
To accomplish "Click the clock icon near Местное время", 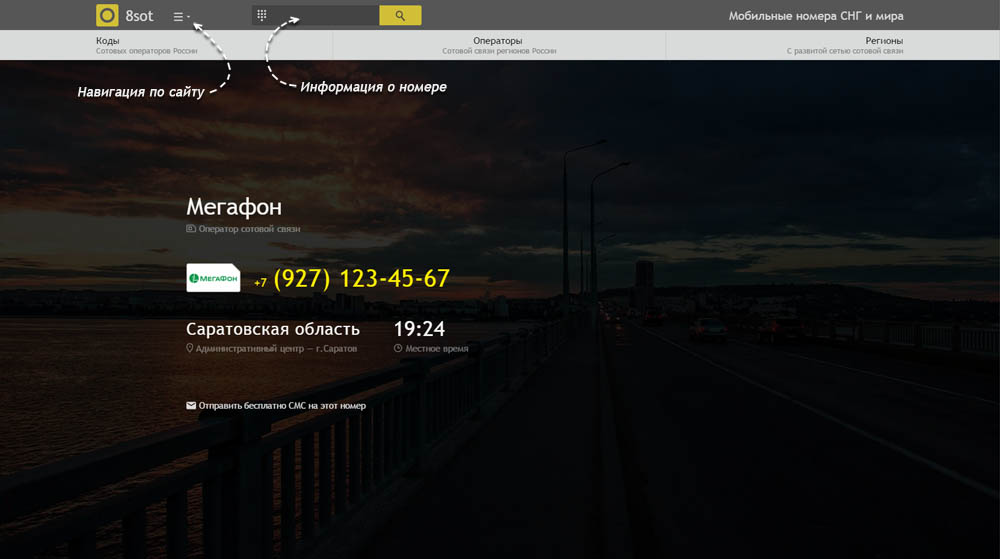I will 398,348.
